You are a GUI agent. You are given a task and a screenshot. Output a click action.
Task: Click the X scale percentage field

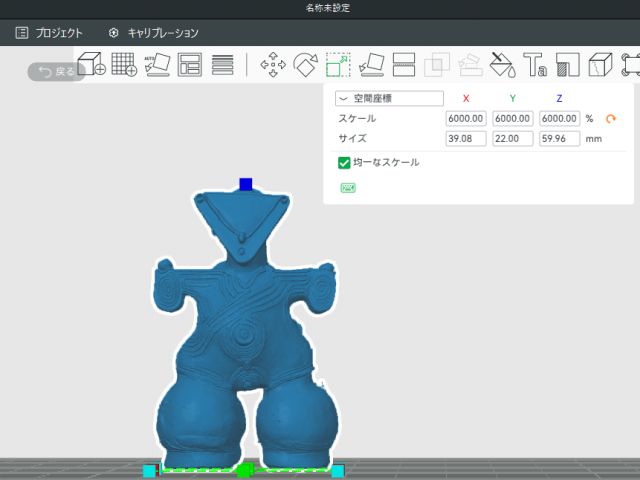tap(465, 119)
